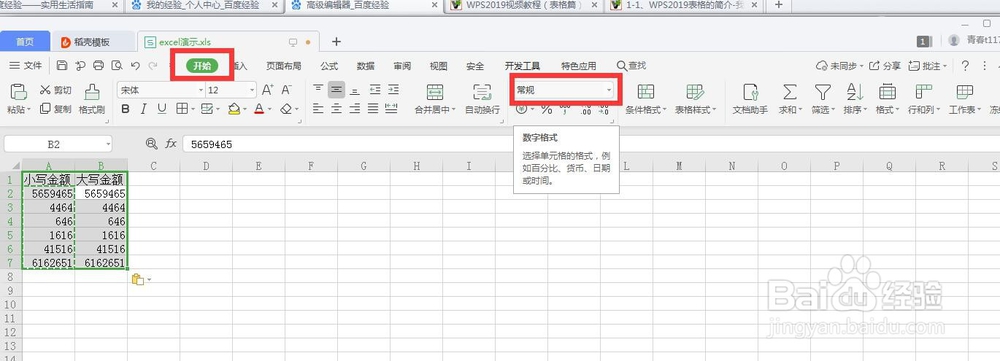Click the Merge and Center (合并居中) icon

click(435, 91)
